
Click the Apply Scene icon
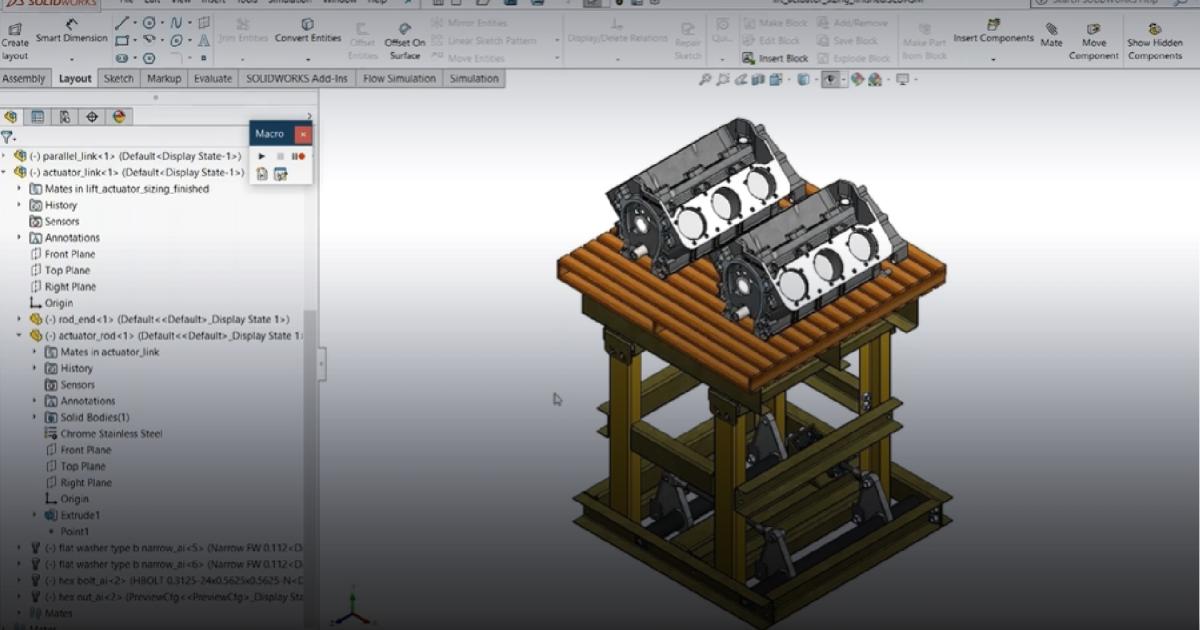[875, 79]
